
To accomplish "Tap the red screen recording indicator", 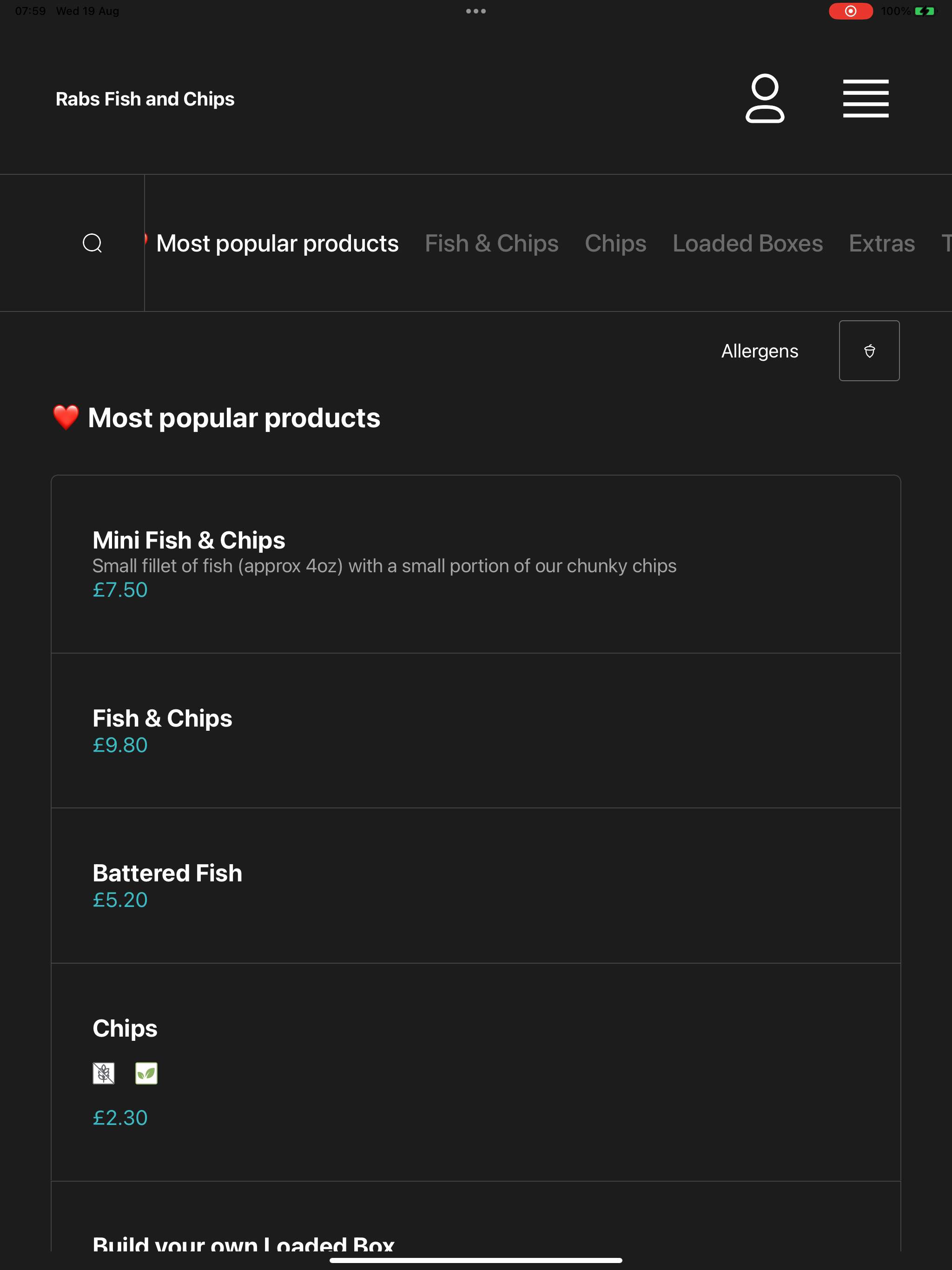I will tap(850, 11).
